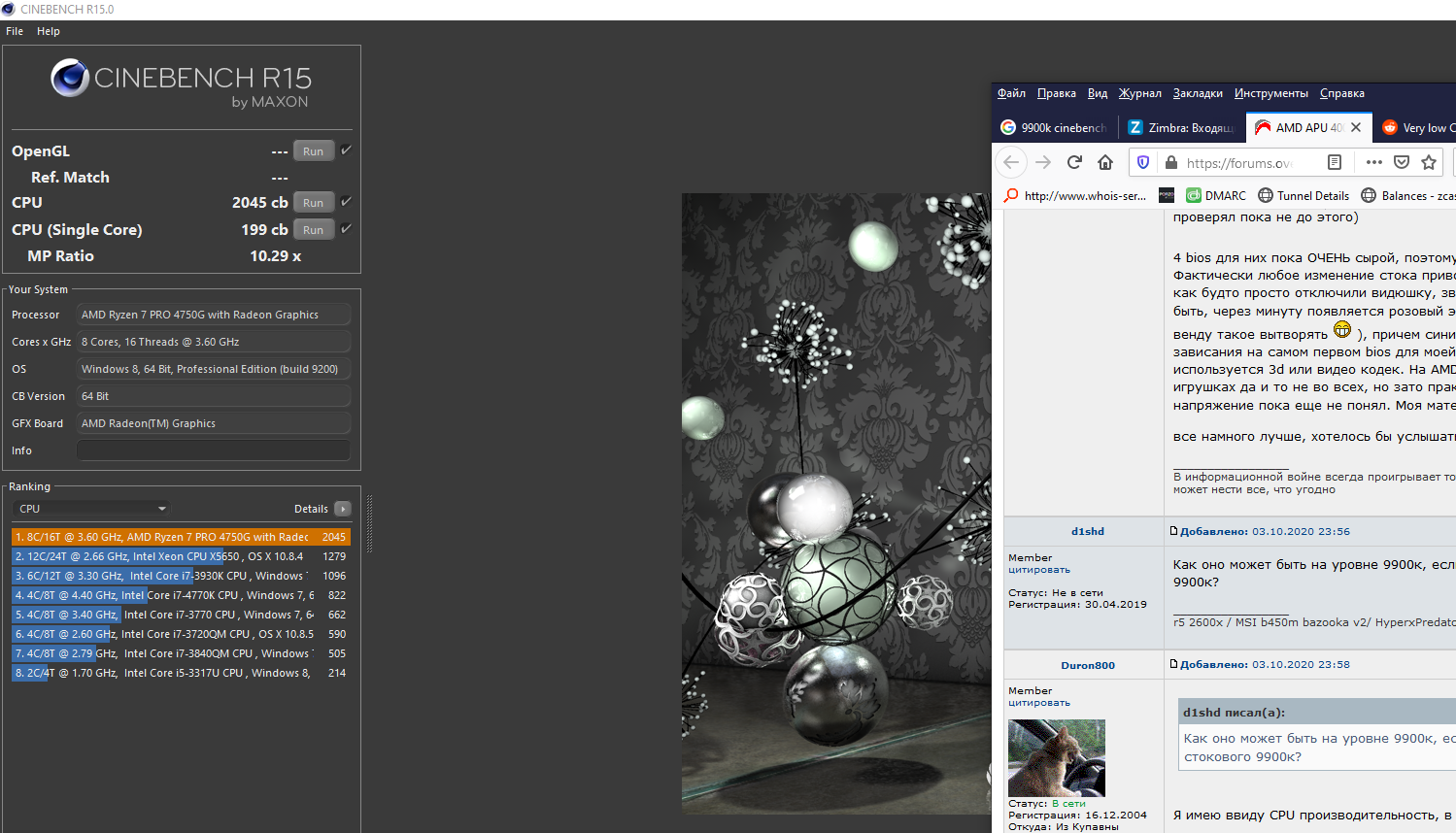Click the OS field value Windows 8
This screenshot has height=833, width=1456.
click(213, 369)
